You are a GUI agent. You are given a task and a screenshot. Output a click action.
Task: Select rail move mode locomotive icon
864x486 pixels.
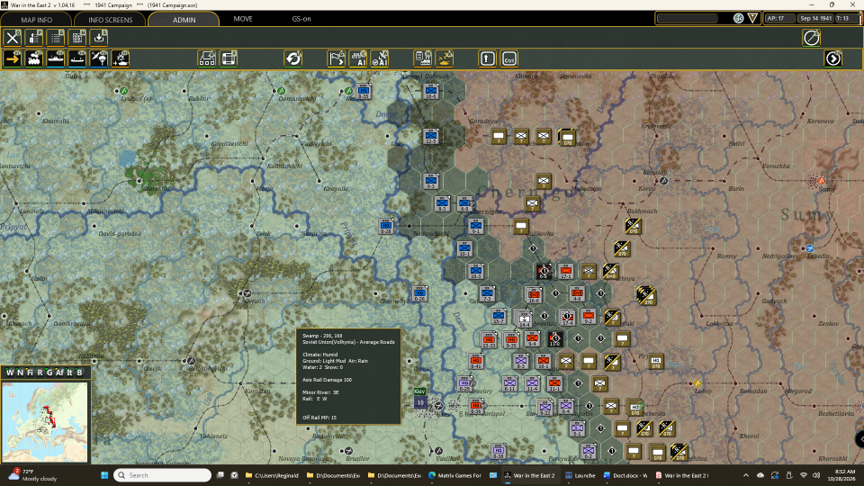pos(34,58)
